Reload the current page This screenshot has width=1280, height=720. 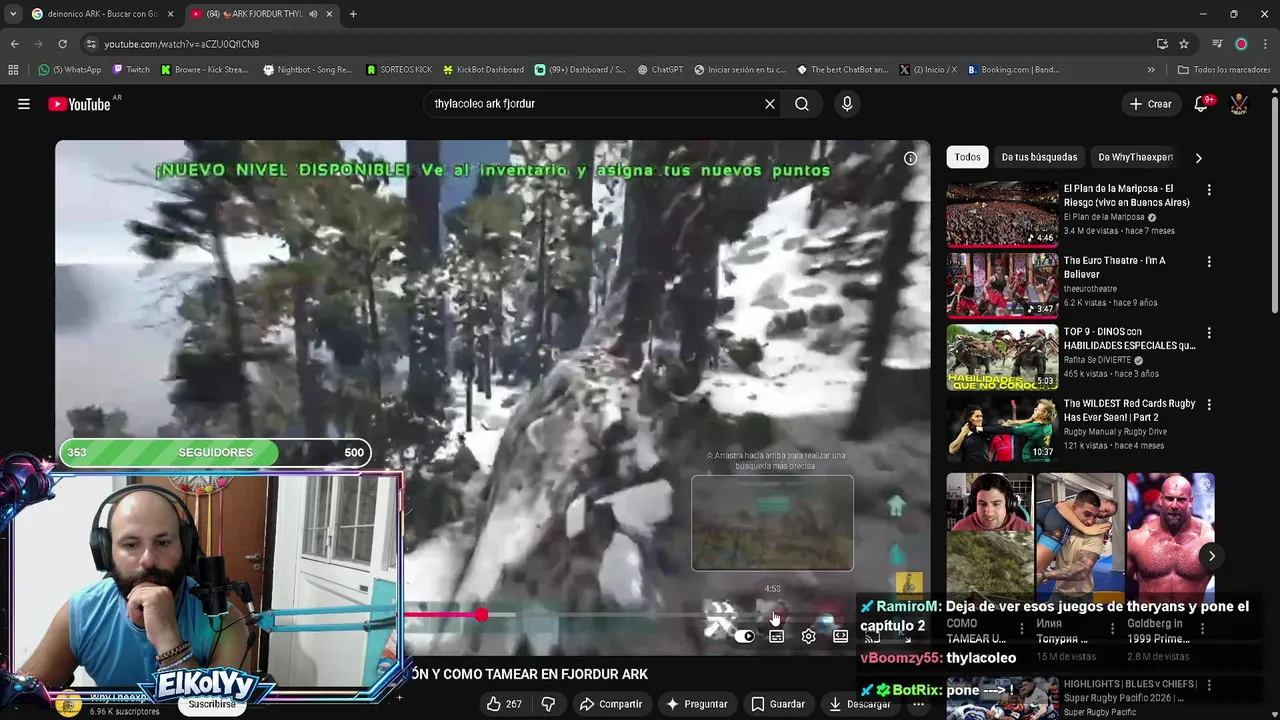click(x=62, y=44)
